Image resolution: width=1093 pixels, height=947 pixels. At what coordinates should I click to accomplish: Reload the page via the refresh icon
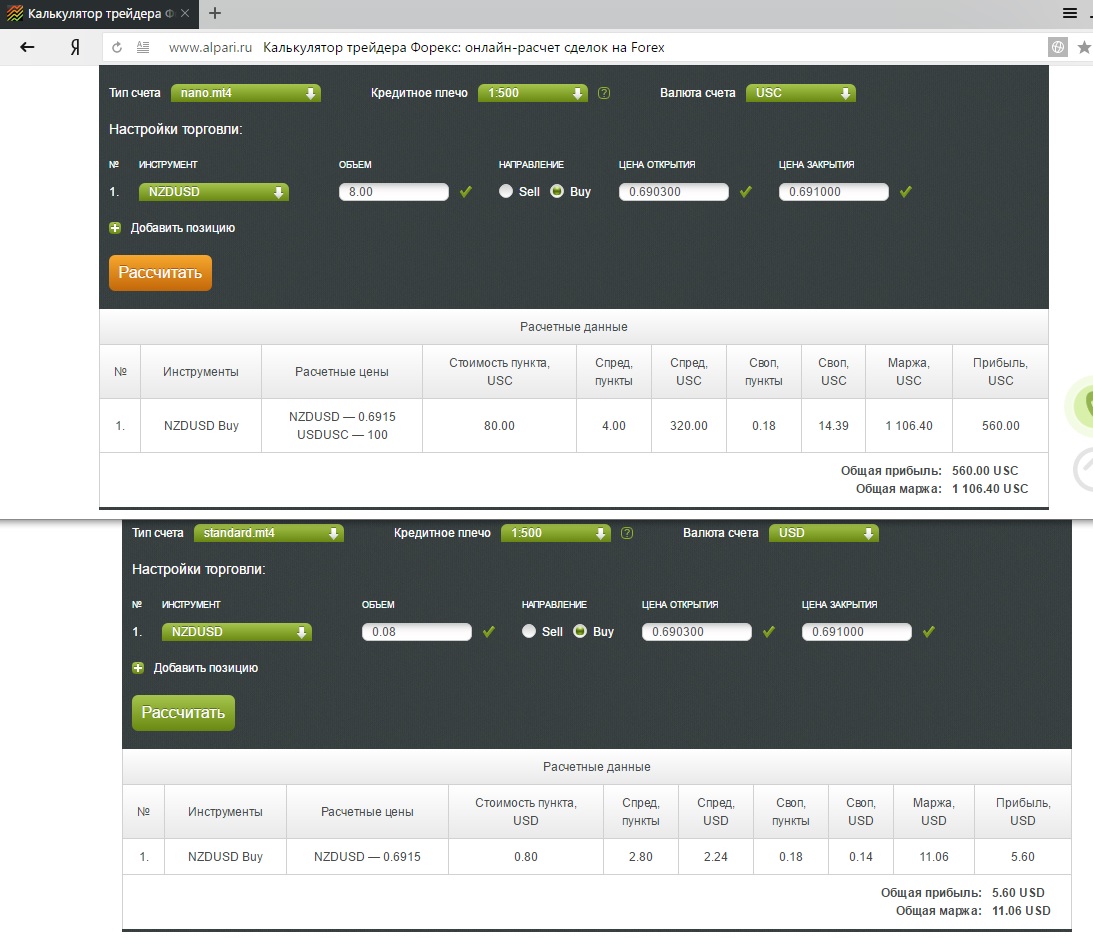(117, 47)
